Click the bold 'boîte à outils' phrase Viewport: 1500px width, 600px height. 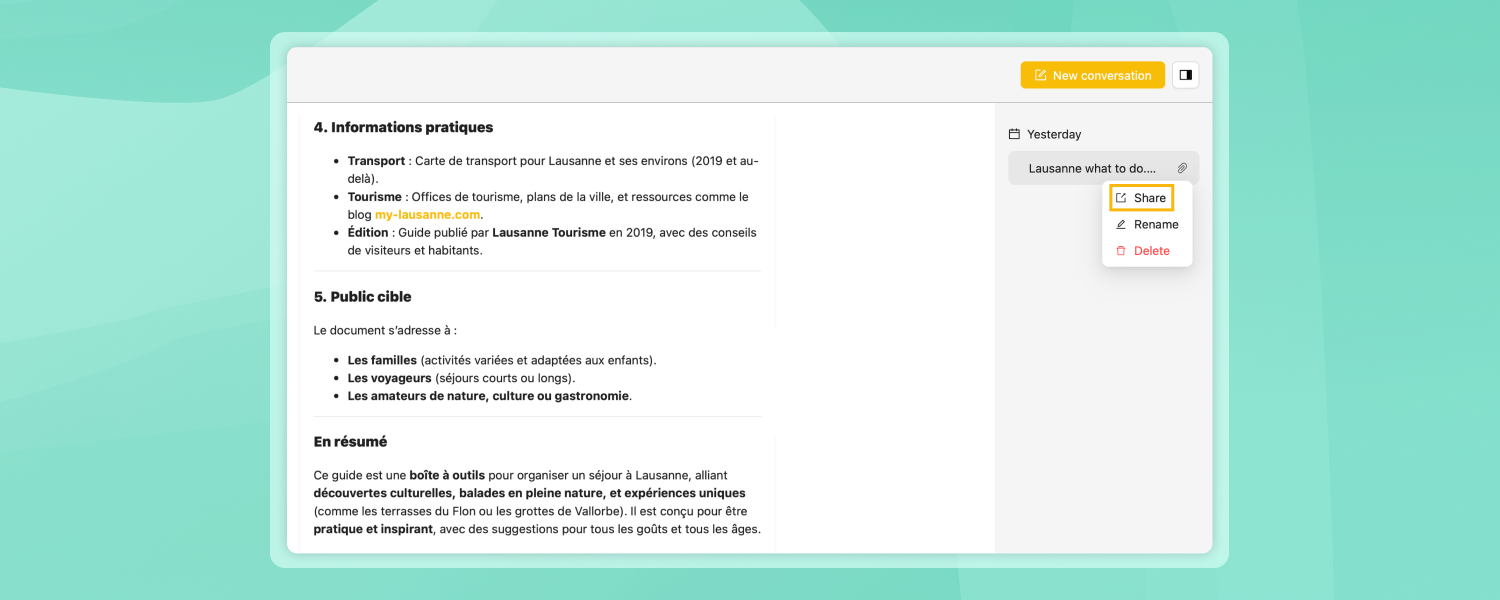[x=447, y=476]
